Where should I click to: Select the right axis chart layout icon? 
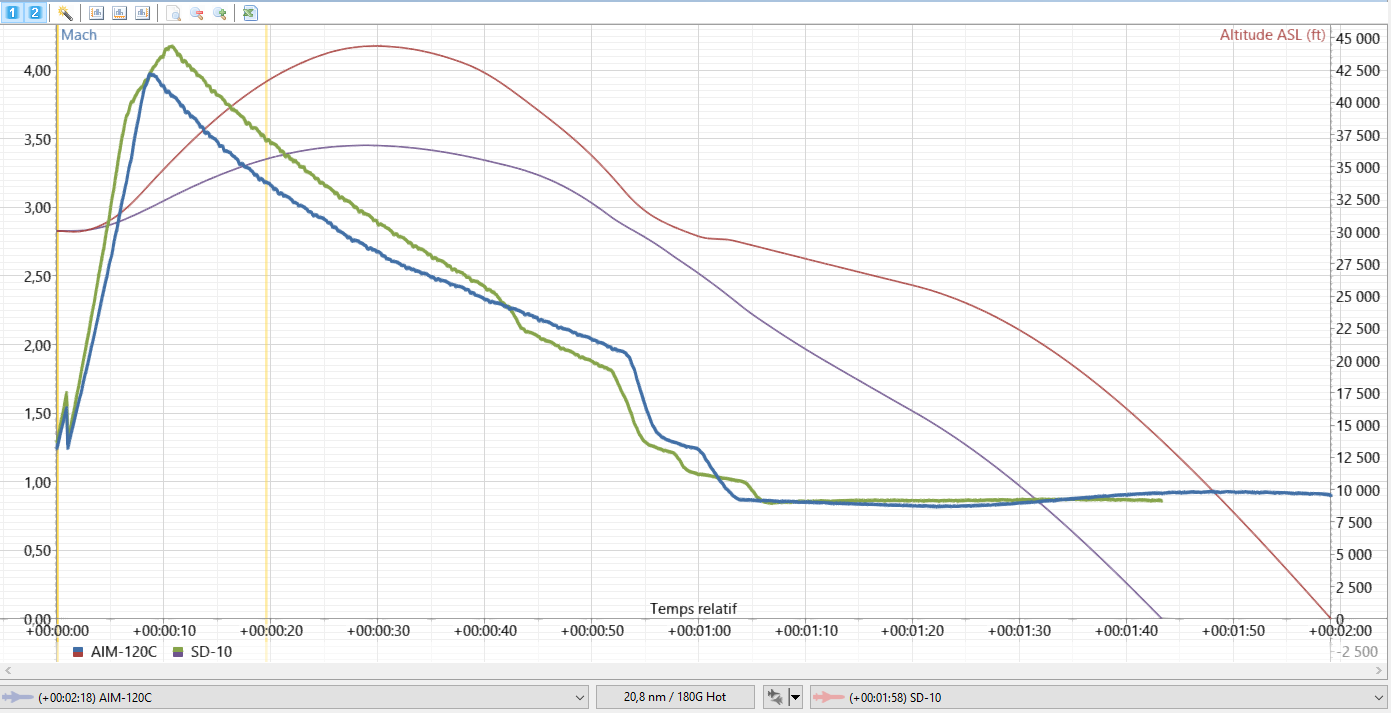tap(142, 13)
